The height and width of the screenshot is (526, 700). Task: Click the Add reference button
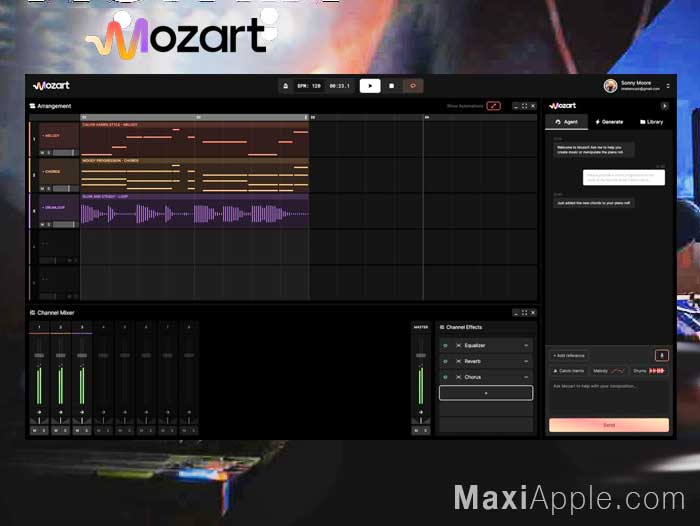569,355
